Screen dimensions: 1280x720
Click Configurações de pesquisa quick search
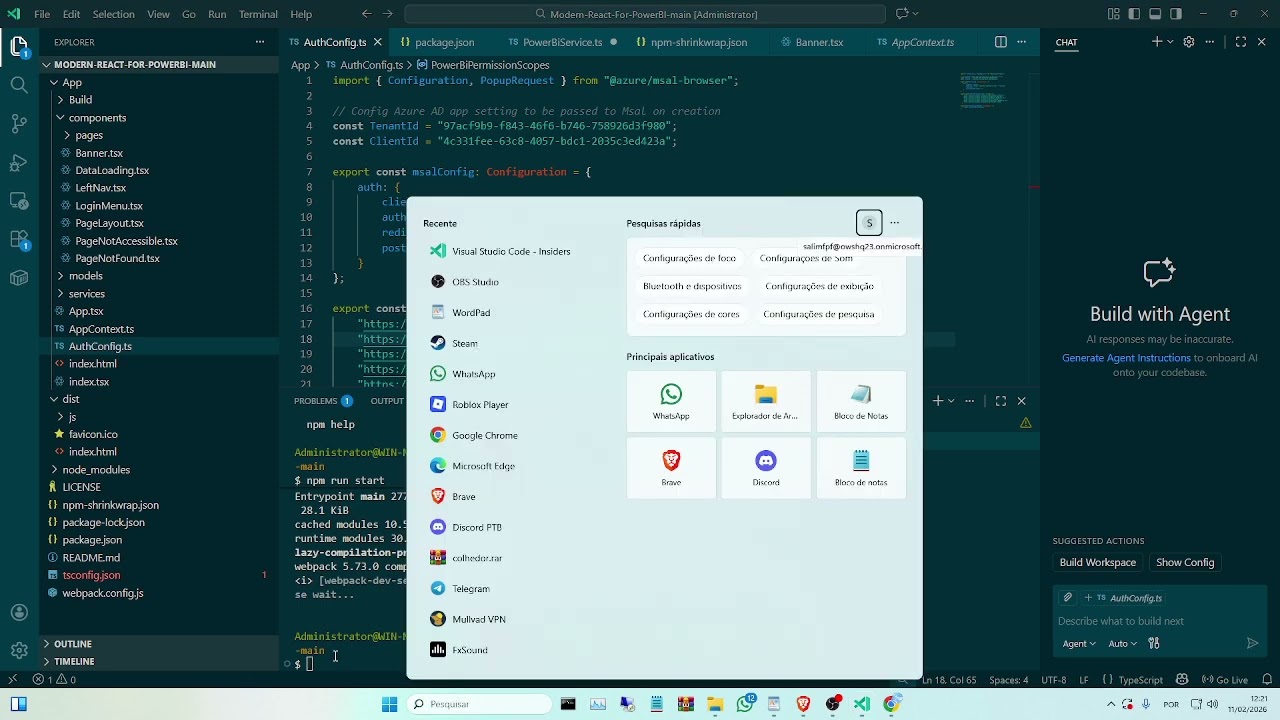coord(818,314)
